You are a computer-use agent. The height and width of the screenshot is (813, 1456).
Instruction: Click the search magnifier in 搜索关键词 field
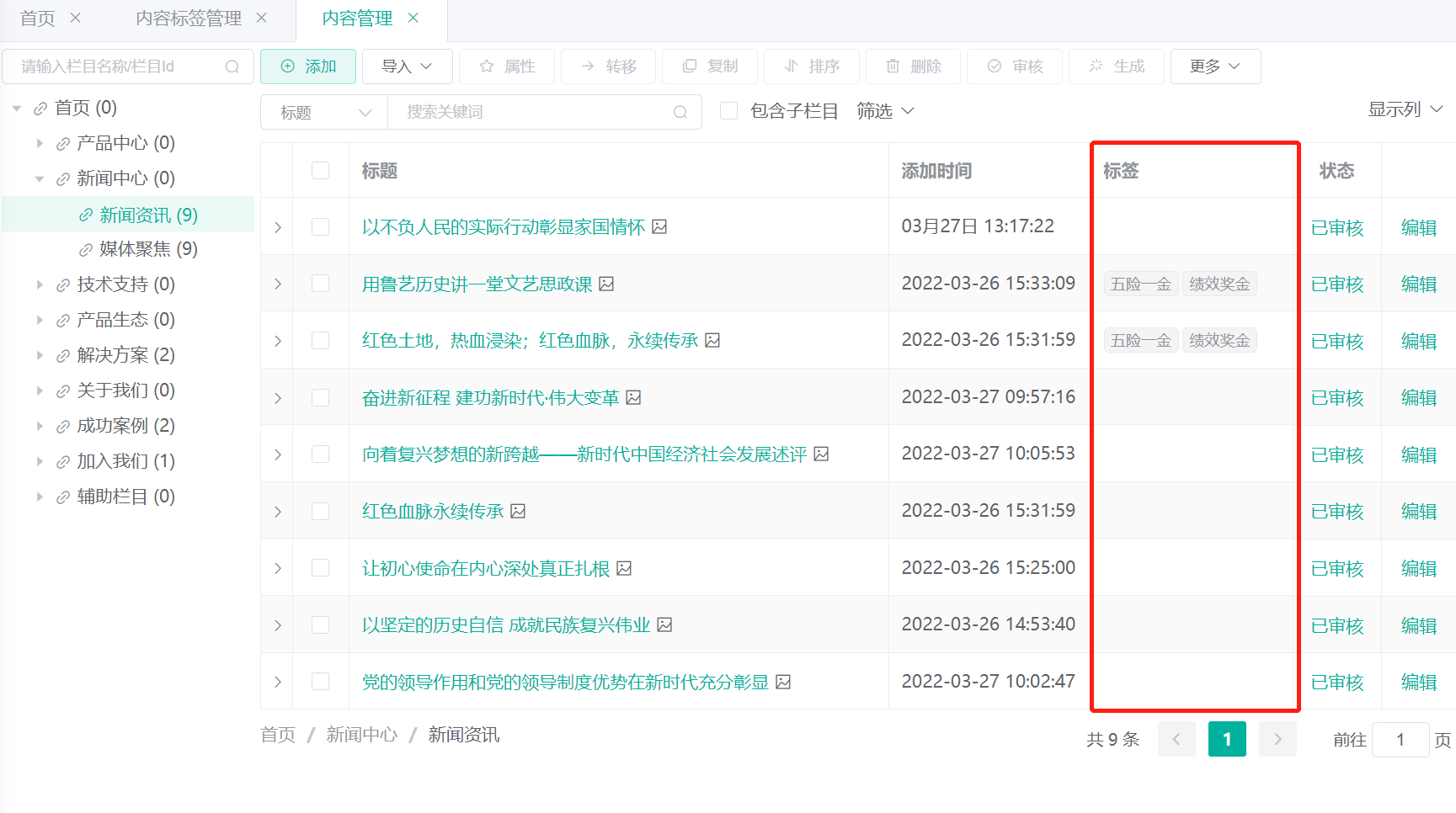click(x=680, y=112)
